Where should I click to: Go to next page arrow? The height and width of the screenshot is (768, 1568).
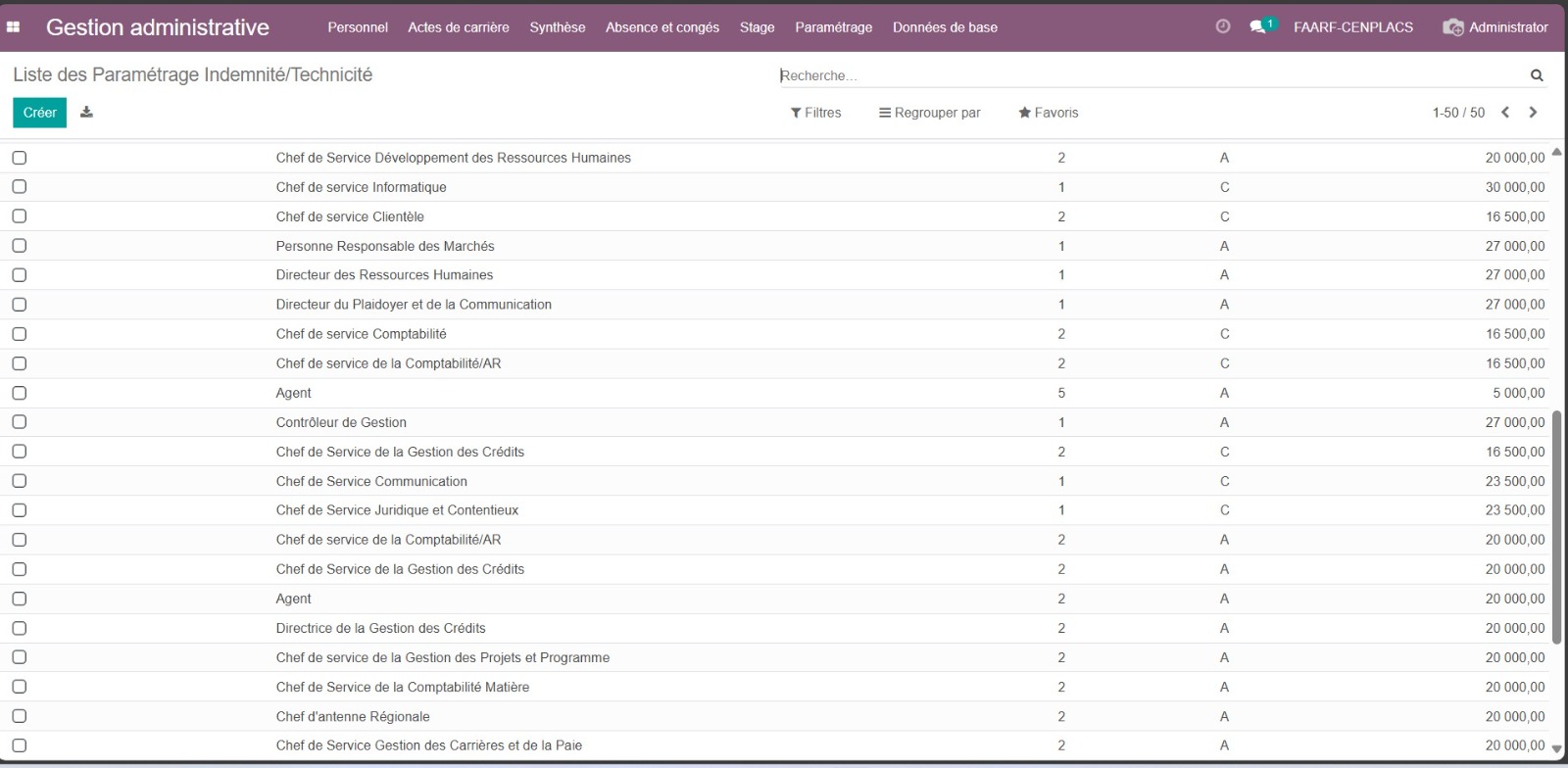(1533, 113)
